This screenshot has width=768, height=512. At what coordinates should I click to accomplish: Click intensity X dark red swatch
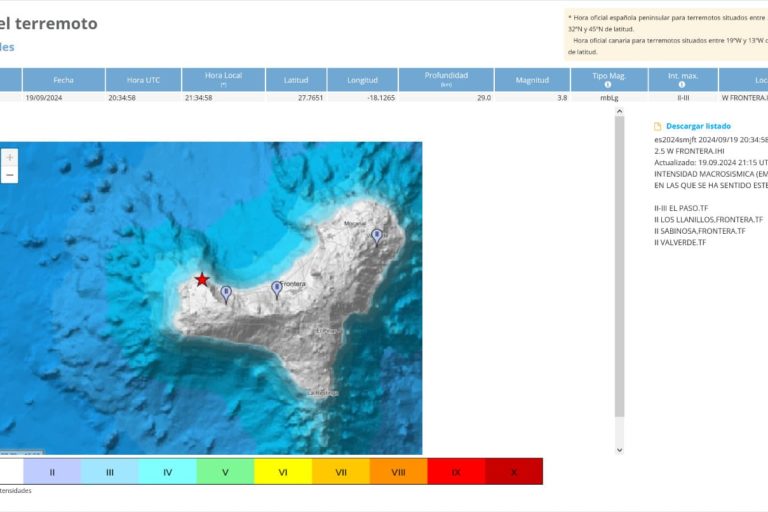pos(514,472)
